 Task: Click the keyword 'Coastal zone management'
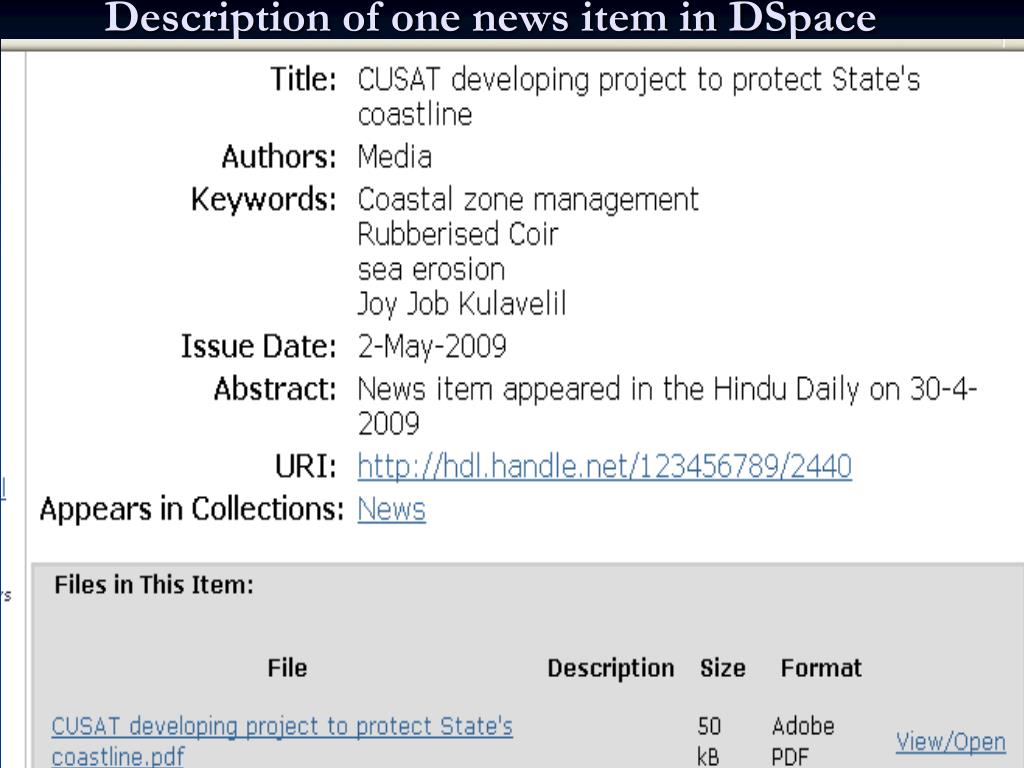coord(528,199)
